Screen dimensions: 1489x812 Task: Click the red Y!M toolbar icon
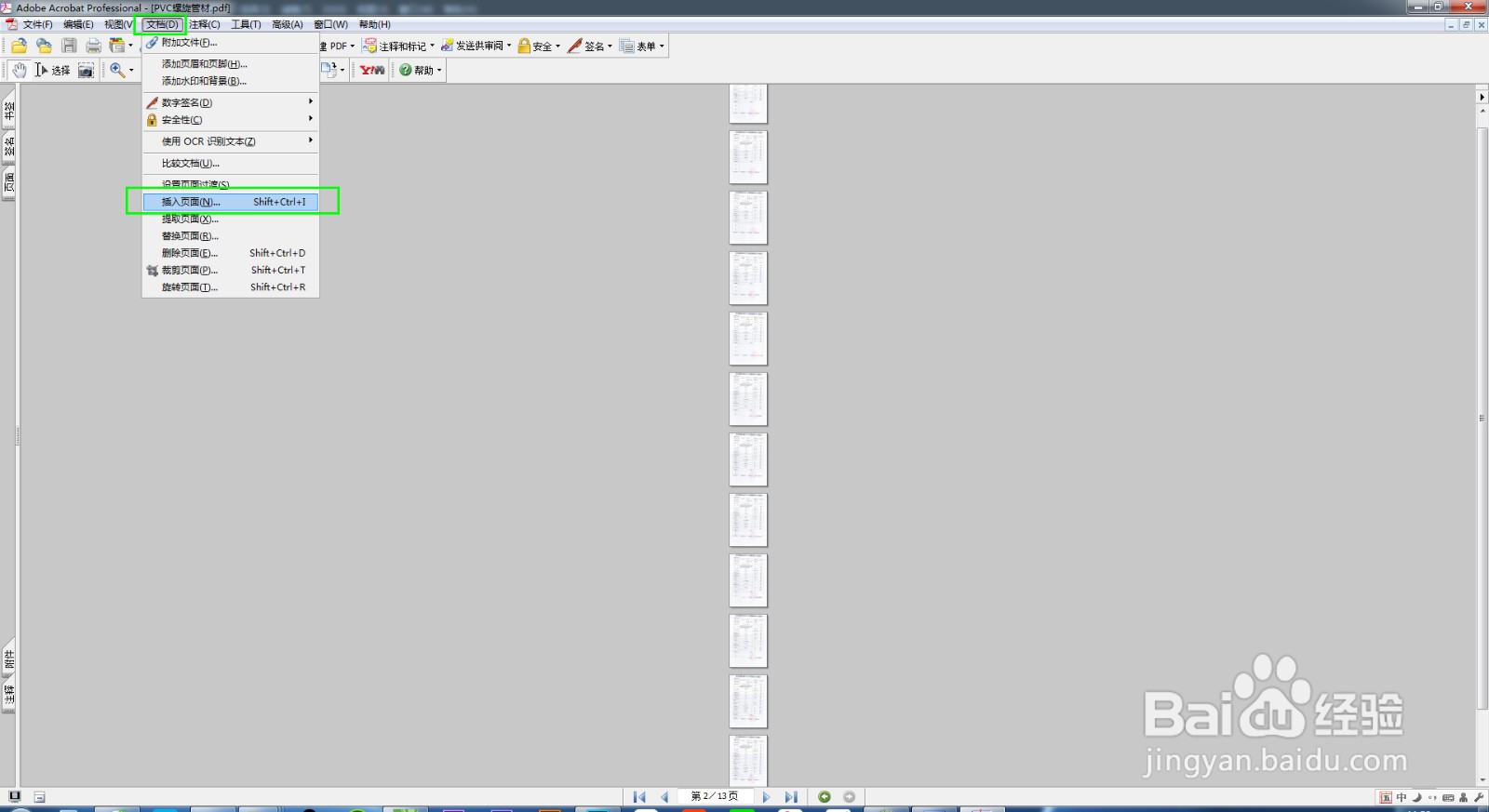point(372,70)
